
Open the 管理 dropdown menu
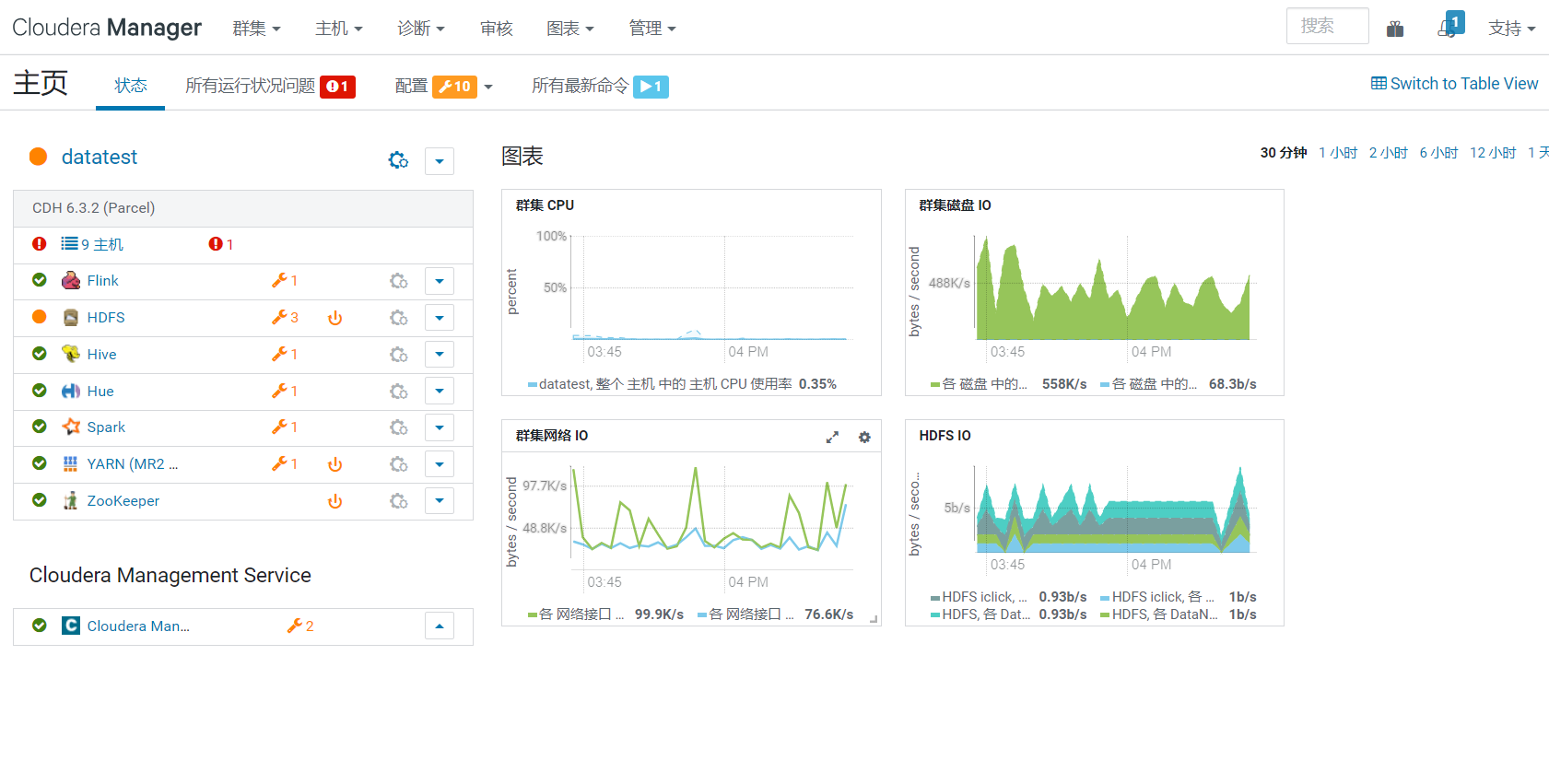(x=652, y=29)
